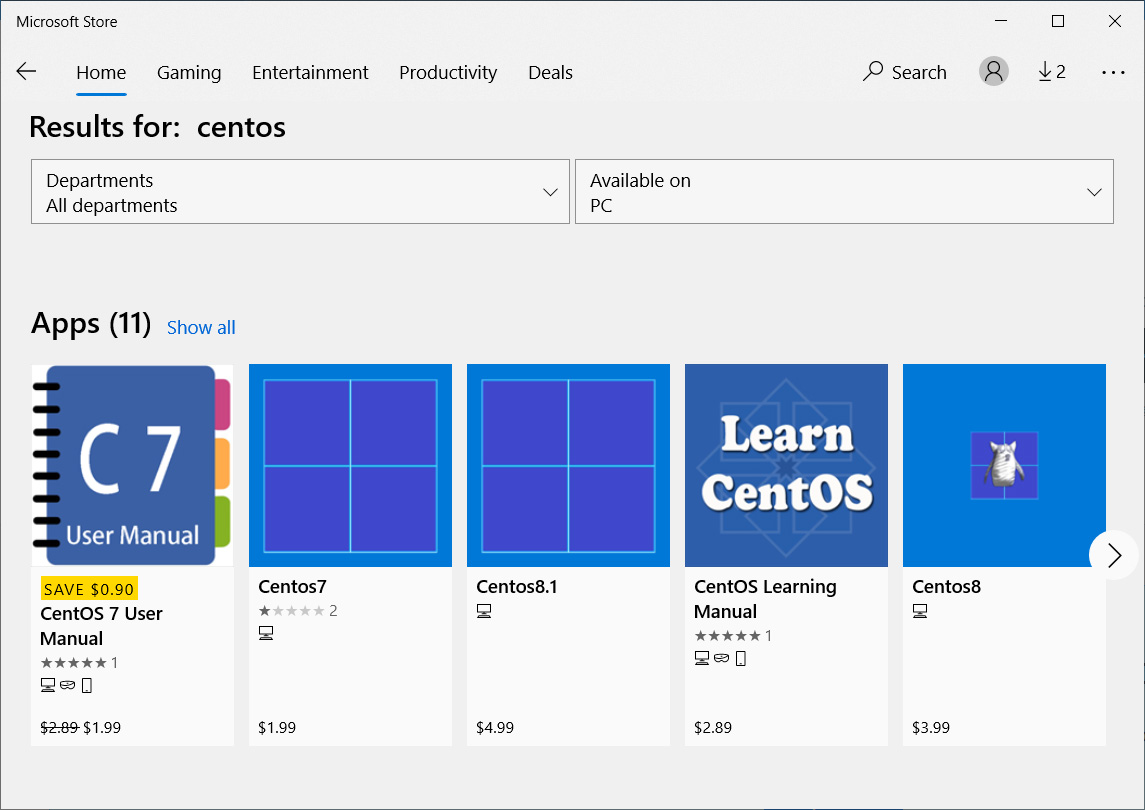This screenshot has height=810, width=1145.
Task: Click the CentOS 7 User Manual title
Action: point(102,626)
